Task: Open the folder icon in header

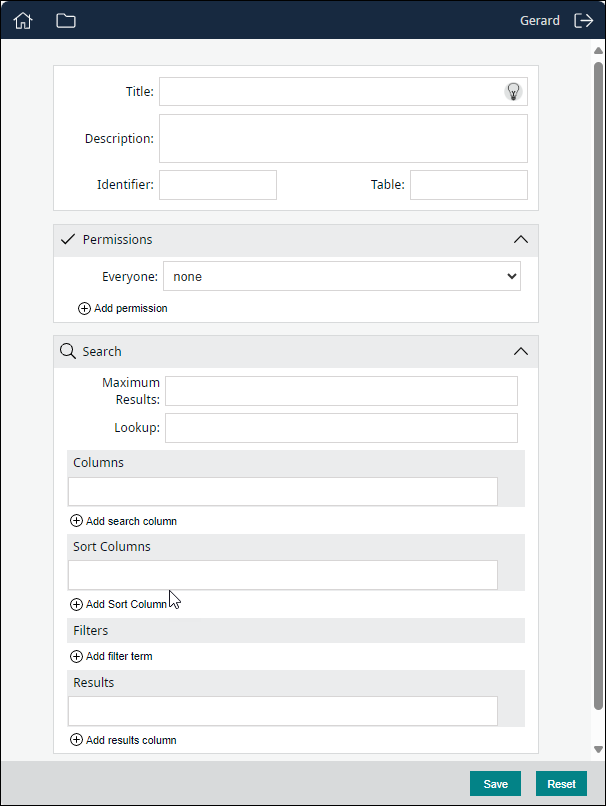Action: [x=66, y=20]
